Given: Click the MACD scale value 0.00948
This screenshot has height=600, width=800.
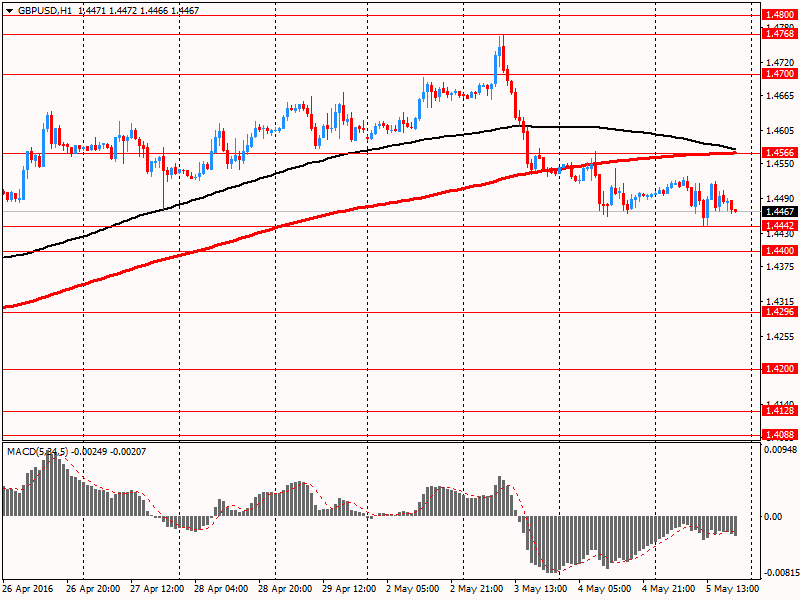Looking at the screenshot, I should point(780,449).
